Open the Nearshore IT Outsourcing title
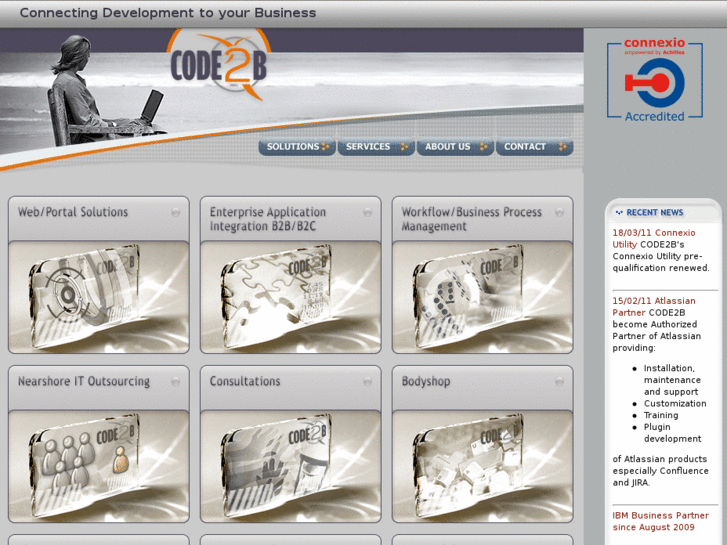Image resolution: width=727 pixels, height=545 pixels. [x=84, y=381]
